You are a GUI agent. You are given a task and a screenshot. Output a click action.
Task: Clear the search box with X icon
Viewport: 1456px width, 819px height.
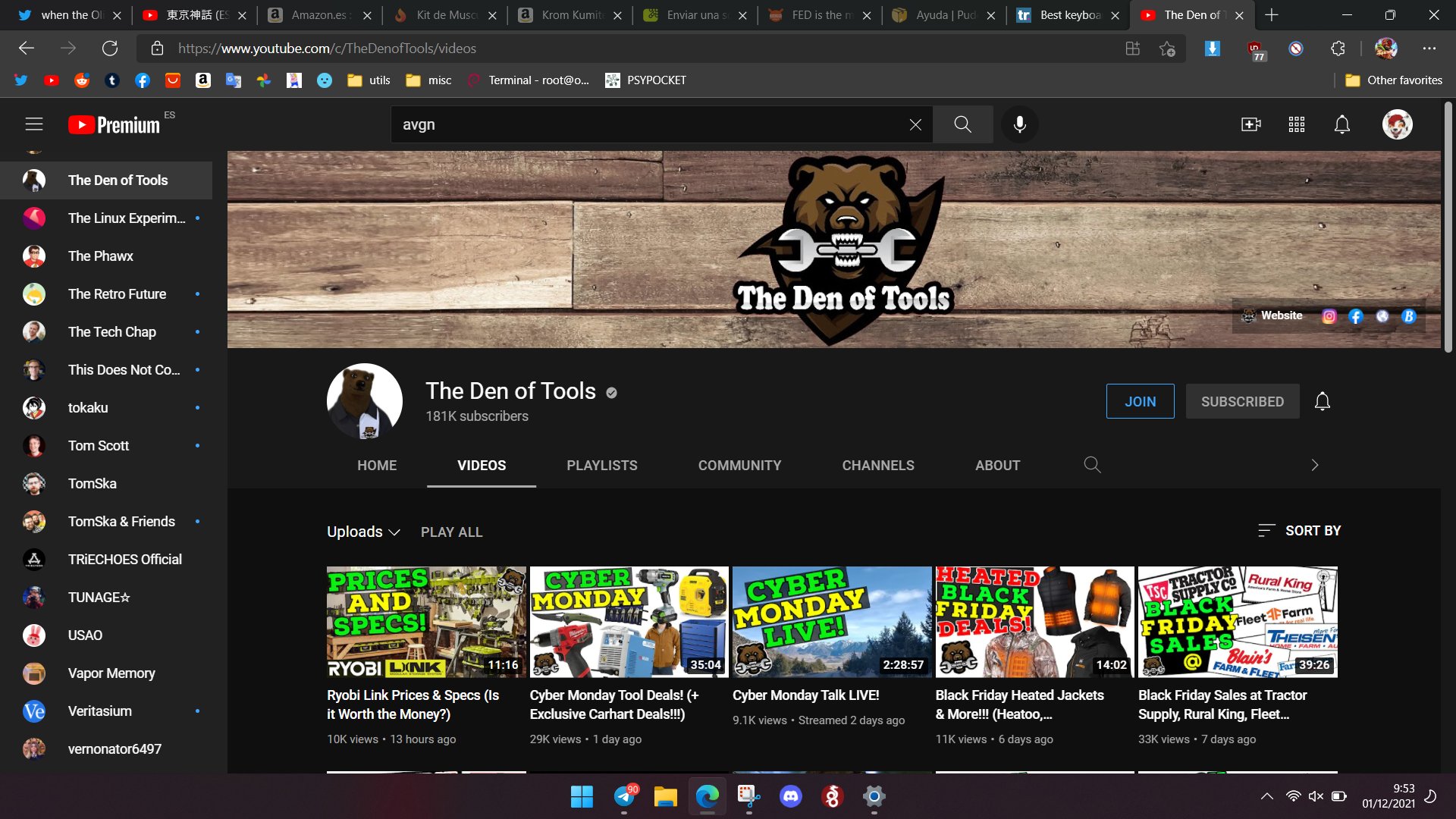click(x=915, y=124)
